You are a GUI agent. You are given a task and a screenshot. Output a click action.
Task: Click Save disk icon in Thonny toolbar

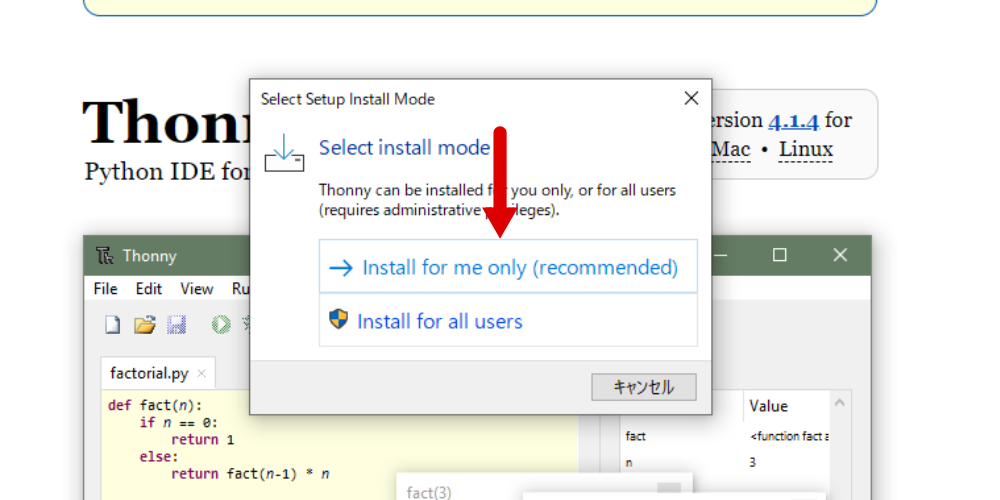[176, 325]
